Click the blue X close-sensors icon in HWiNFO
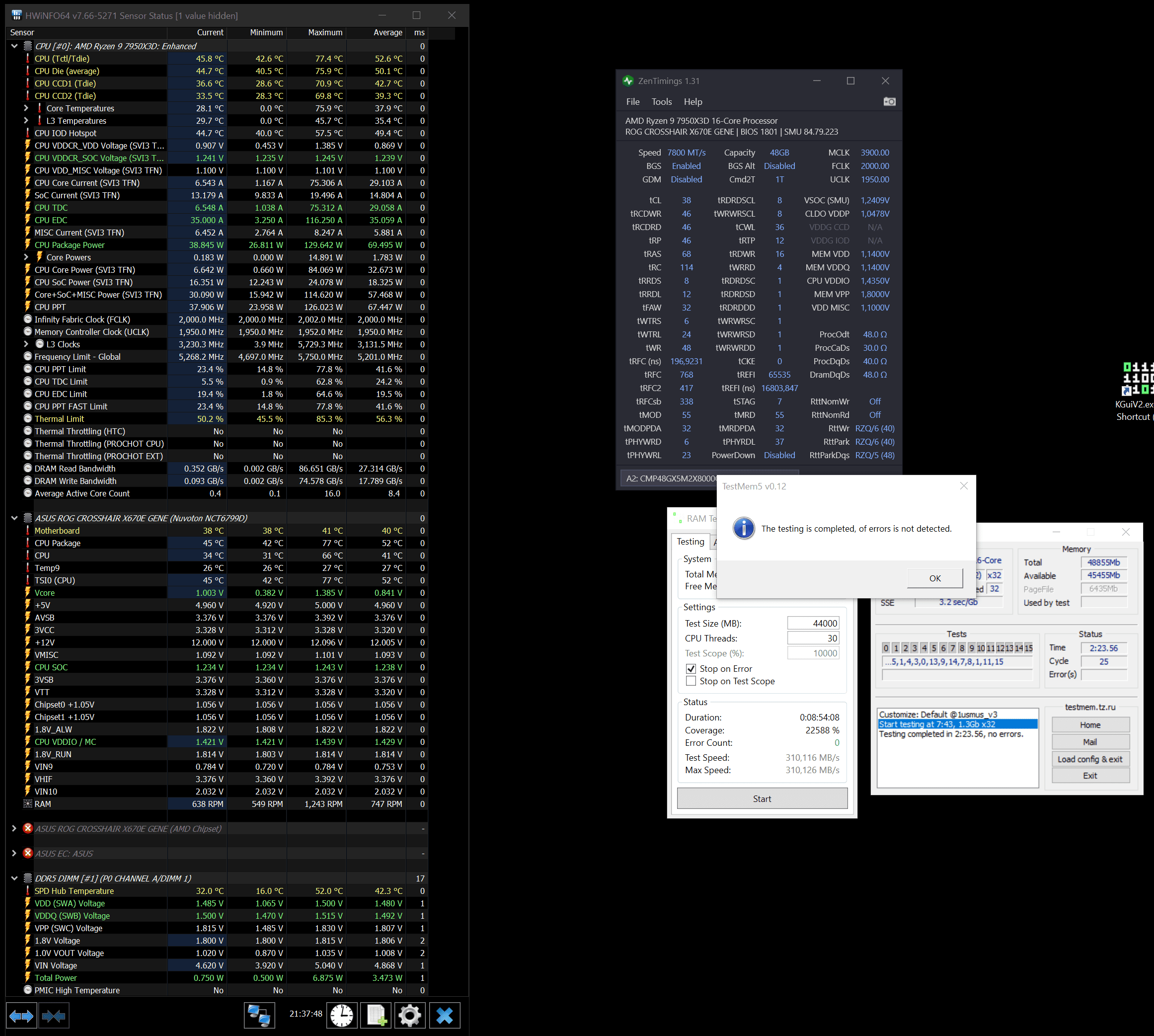The width and height of the screenshot is (1154, 1036). click(445, 1016)
